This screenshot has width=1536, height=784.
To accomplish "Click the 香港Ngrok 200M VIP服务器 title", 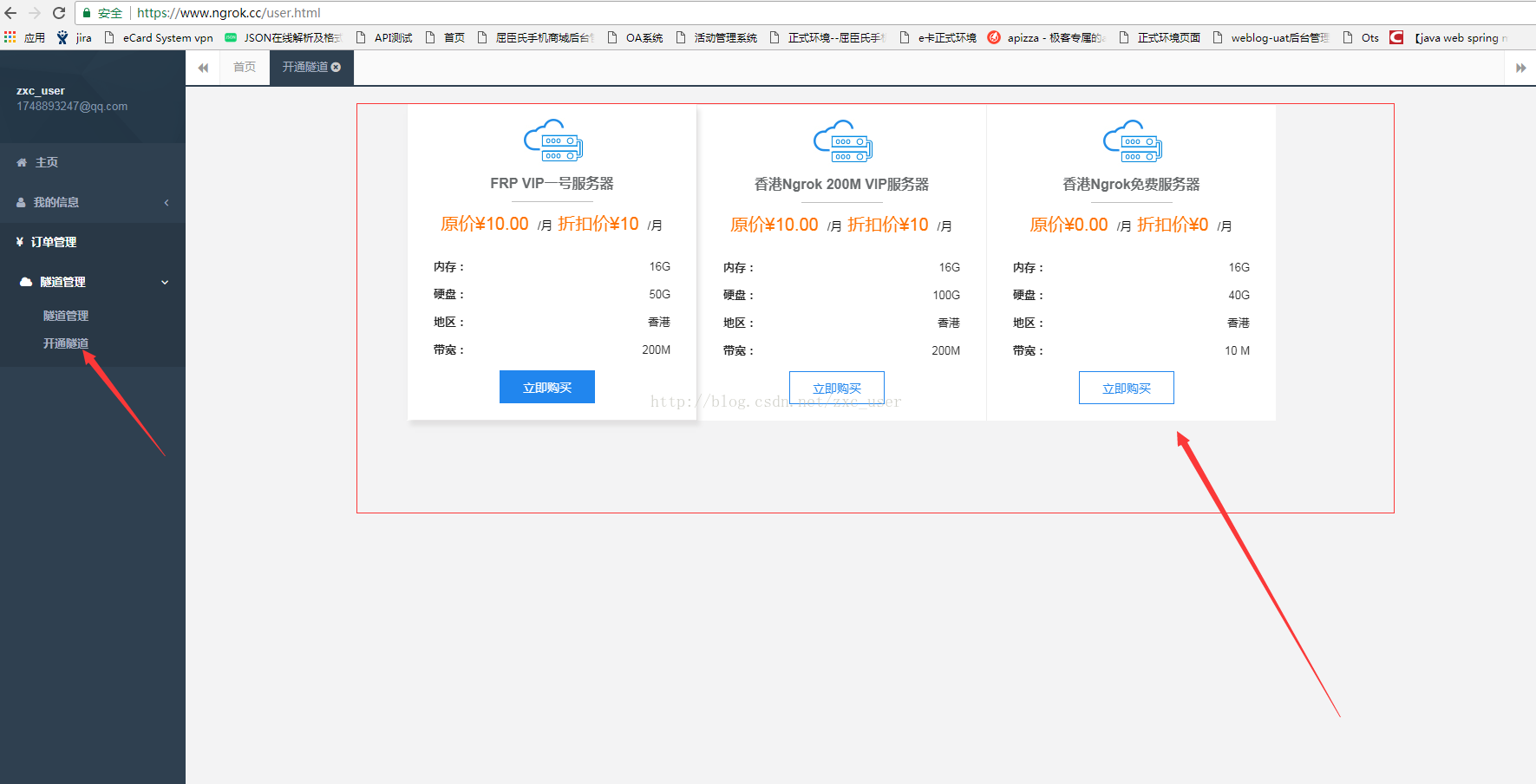I will click(x=841, y=184).
